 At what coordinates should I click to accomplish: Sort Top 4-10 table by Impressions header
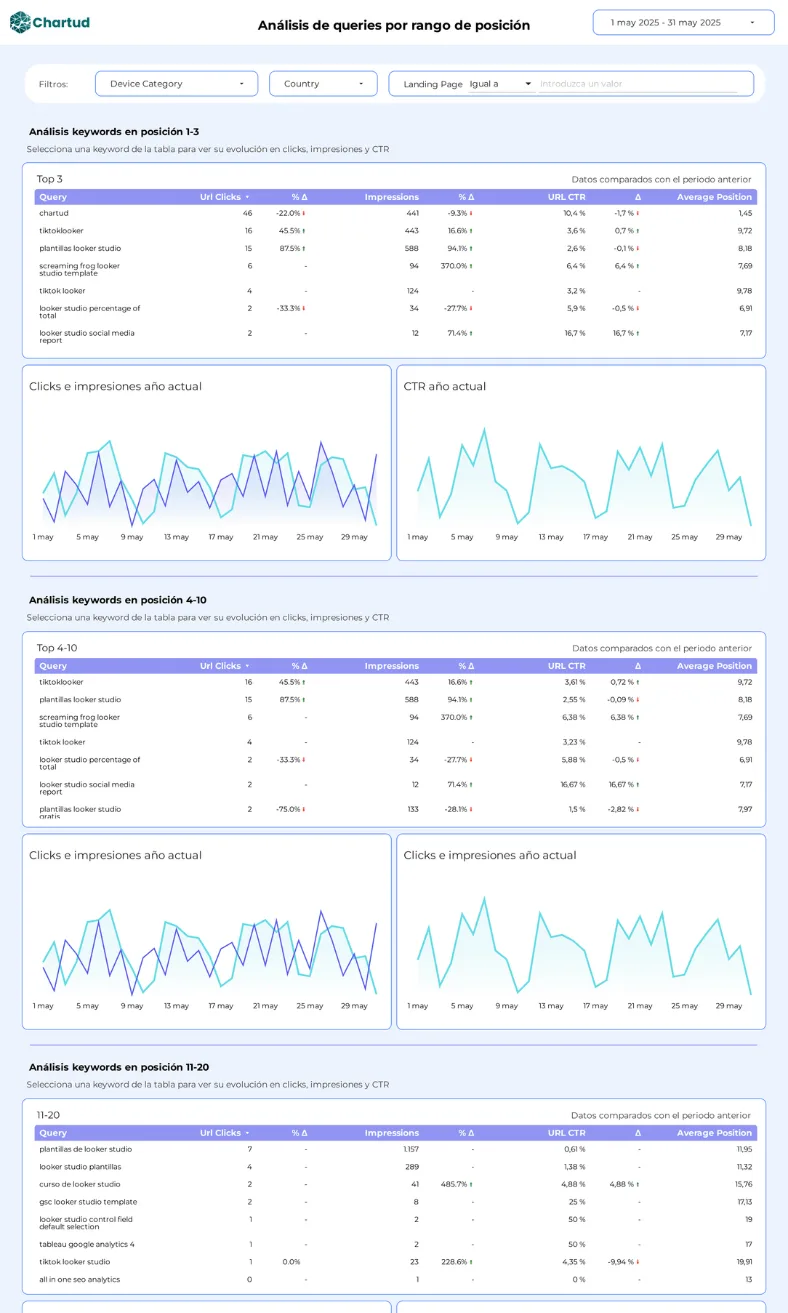[x=392, y=666]
